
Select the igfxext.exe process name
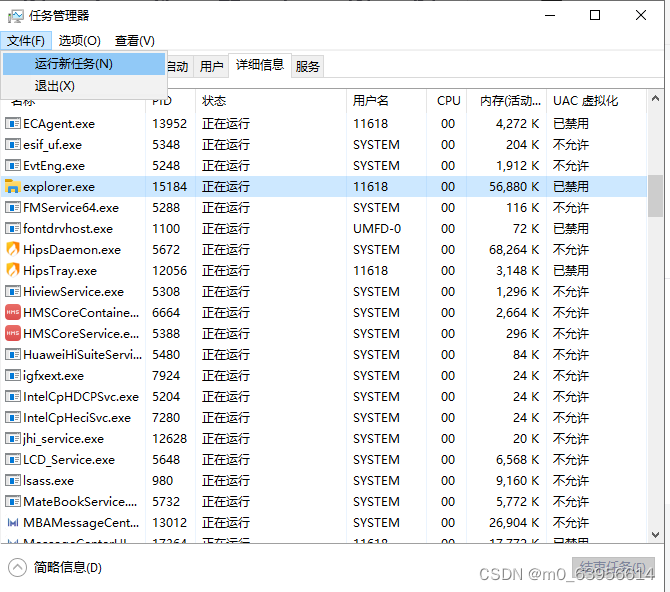click(53, 376)
